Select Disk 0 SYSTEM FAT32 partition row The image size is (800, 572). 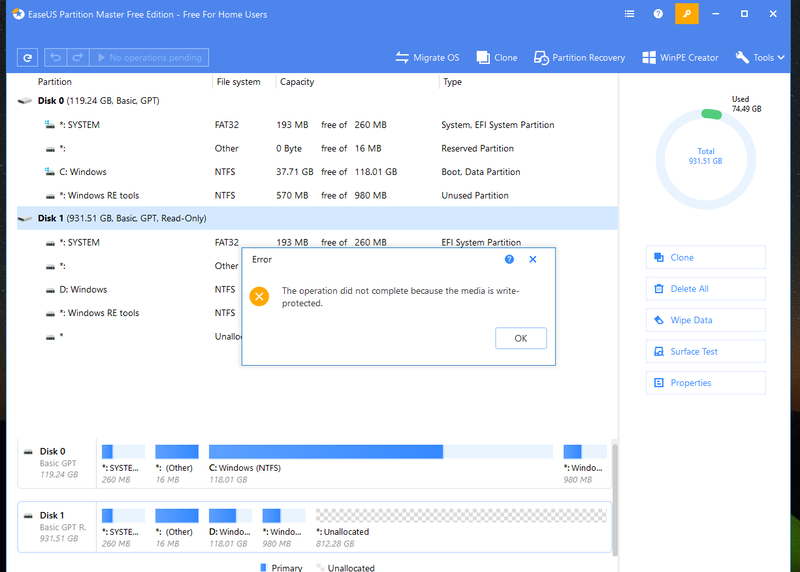tap(317, 125)
